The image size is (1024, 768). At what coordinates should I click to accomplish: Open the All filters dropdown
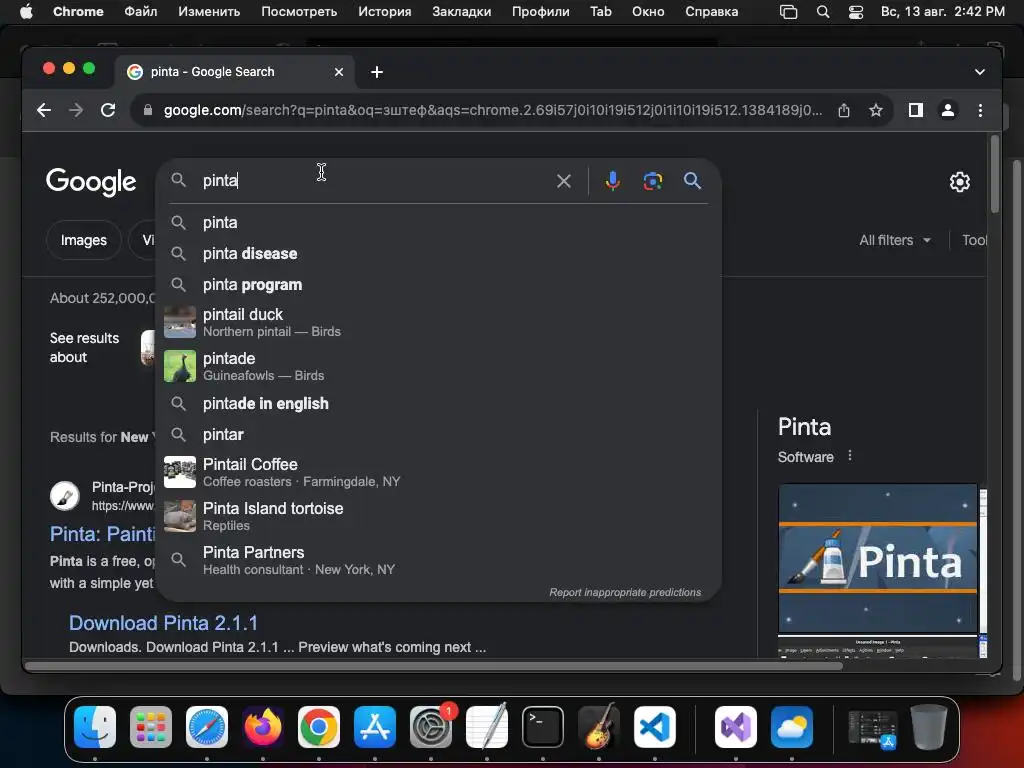pos(895,240)
